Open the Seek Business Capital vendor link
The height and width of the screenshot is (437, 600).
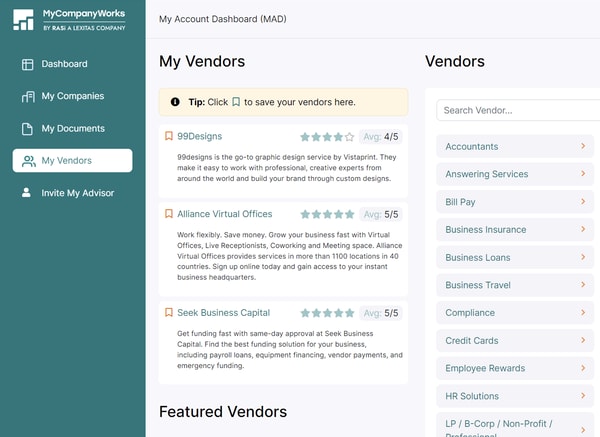click(x=223, y=313)
